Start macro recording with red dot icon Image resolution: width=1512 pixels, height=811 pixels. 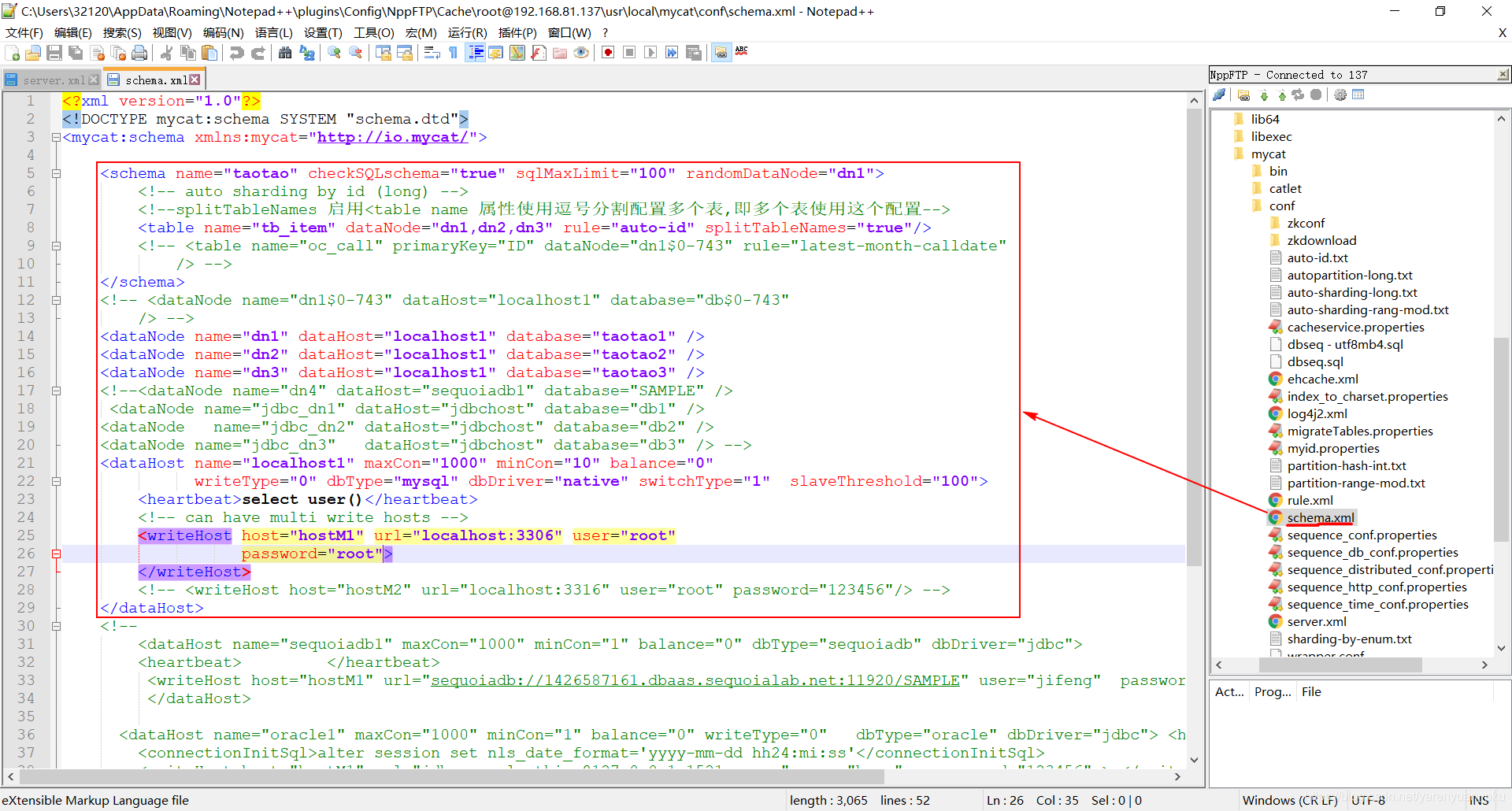(608, 53)
